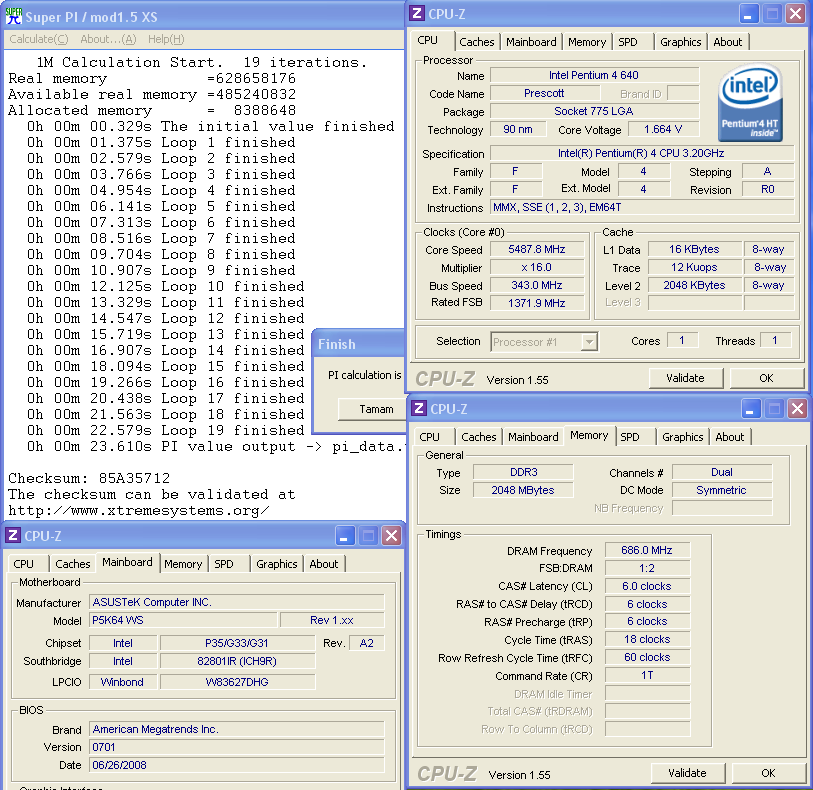
Task: Click the Z logo icon of CPU-Z Memory window
Action: coord(419,408)
